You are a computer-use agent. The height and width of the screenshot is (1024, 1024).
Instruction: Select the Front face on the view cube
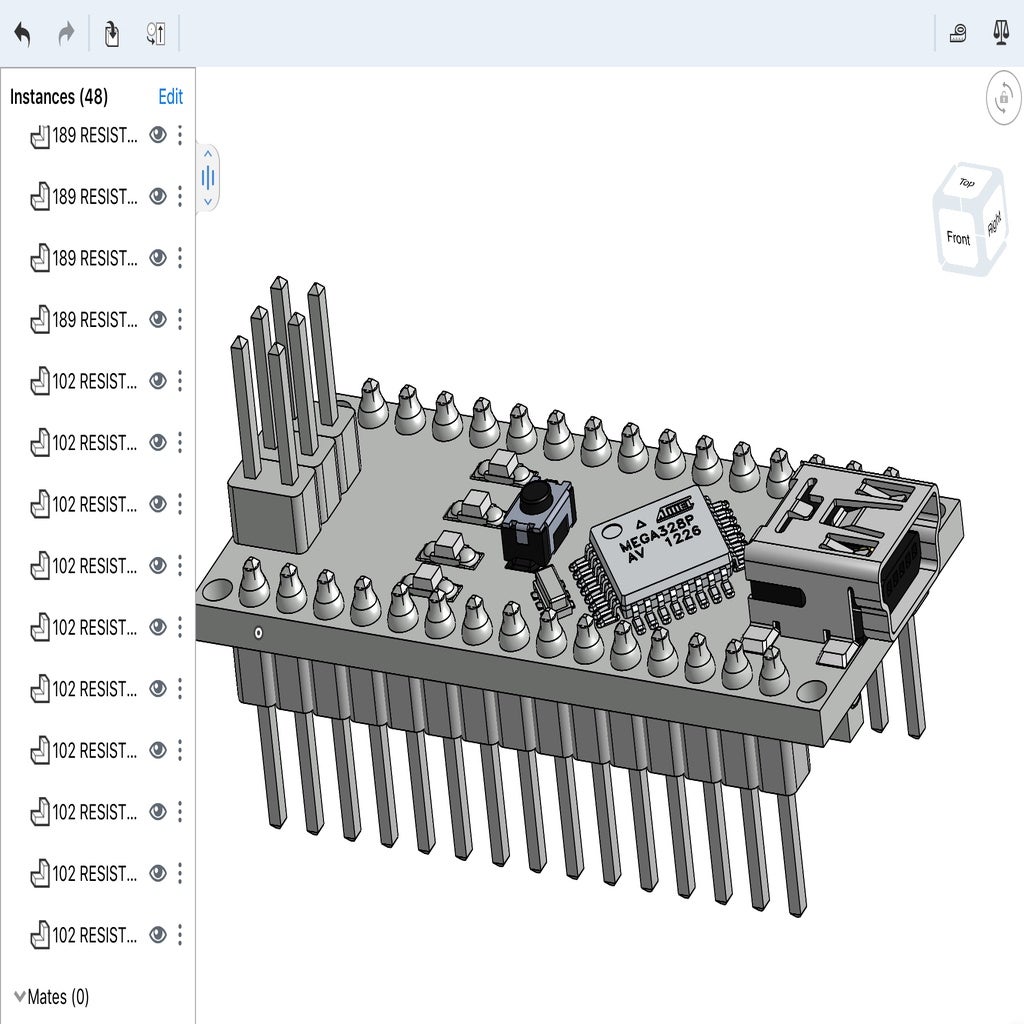tap(958, 238)
